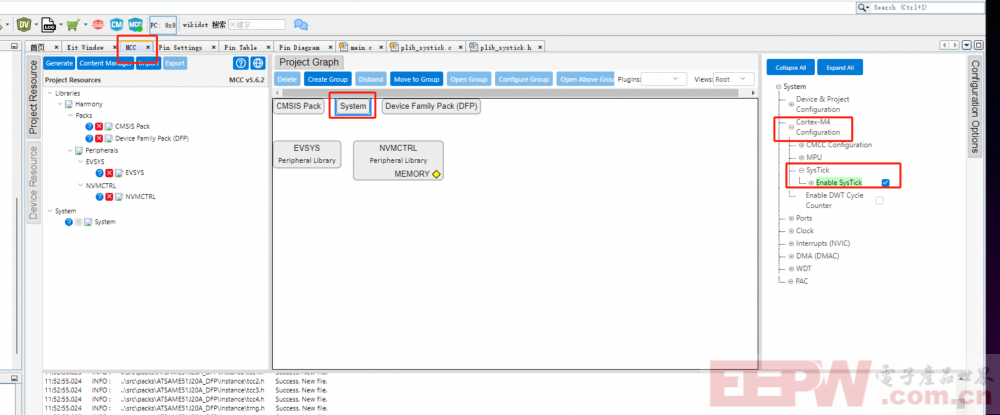The width and height of the screenshot is (1000, 415).
Task: Click MEMORY yellow diamond on NVMCTRL block
Action: click(x=436, y=174)
